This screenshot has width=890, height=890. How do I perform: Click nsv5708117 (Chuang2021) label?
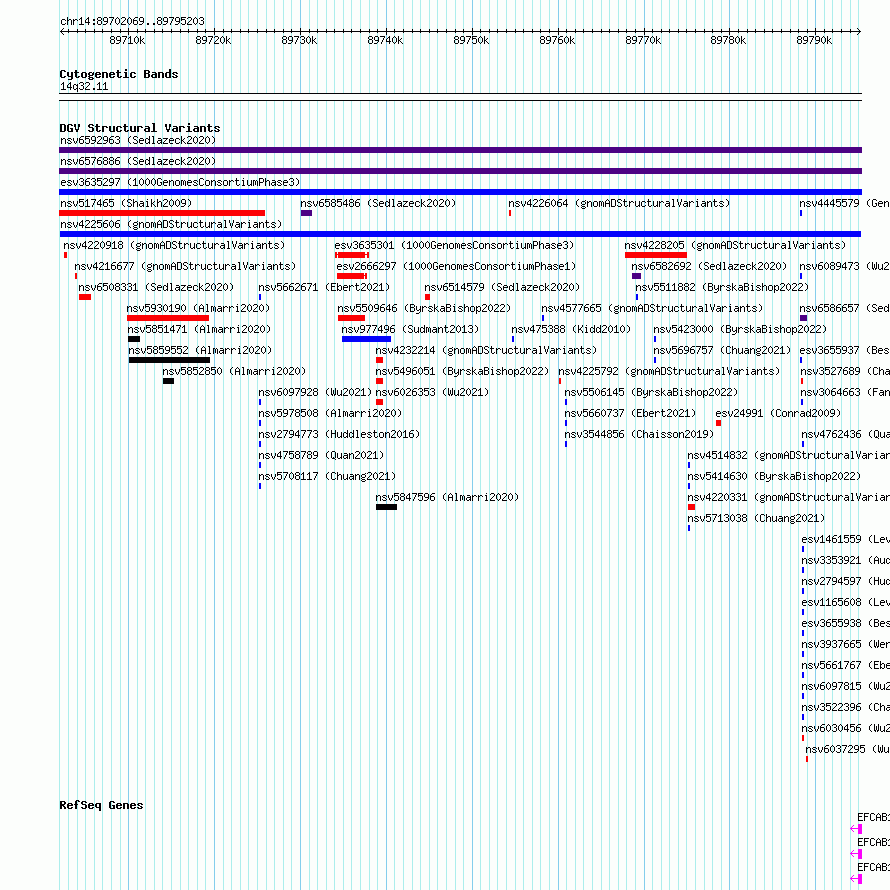[327, 476]
